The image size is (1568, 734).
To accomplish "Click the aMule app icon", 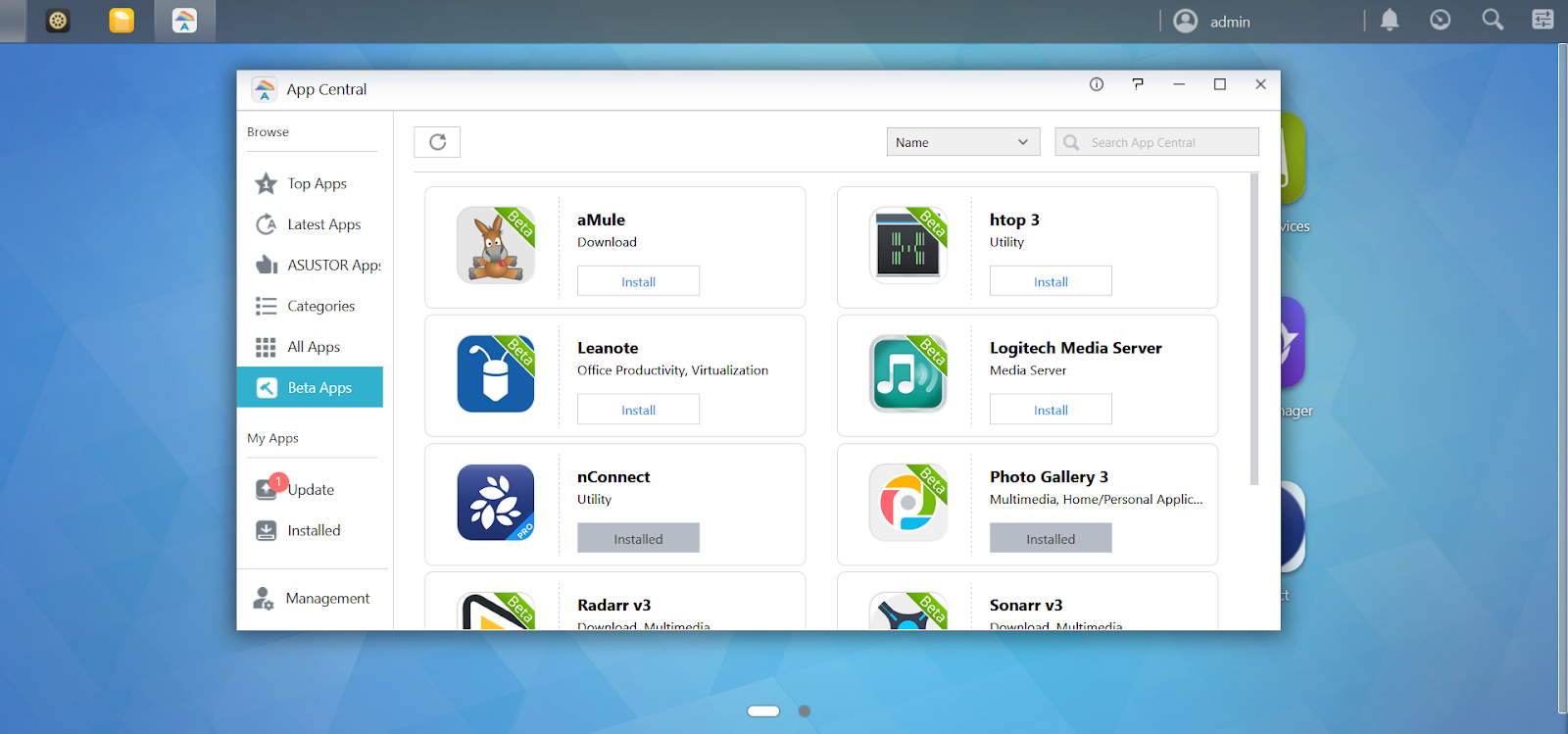I will coord(496,245).
